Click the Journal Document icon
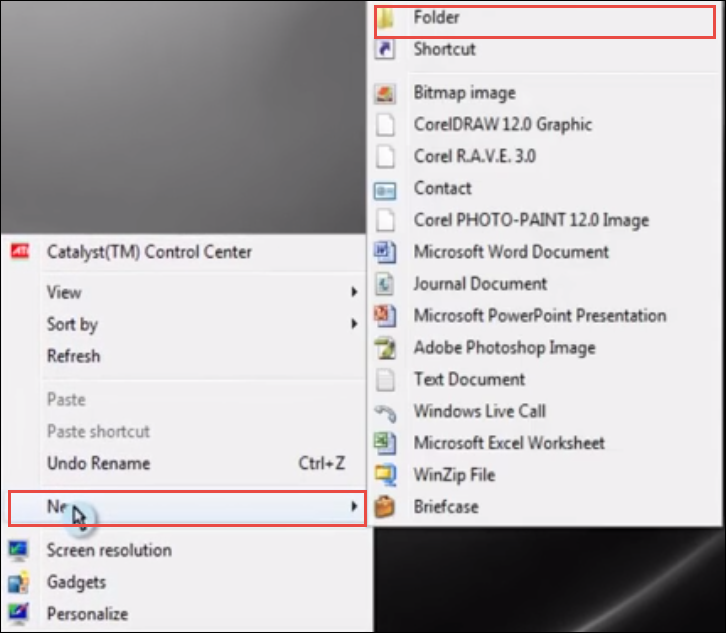Image resolution: width=726 pixels, height=633 pixels. tap(385, 284)
